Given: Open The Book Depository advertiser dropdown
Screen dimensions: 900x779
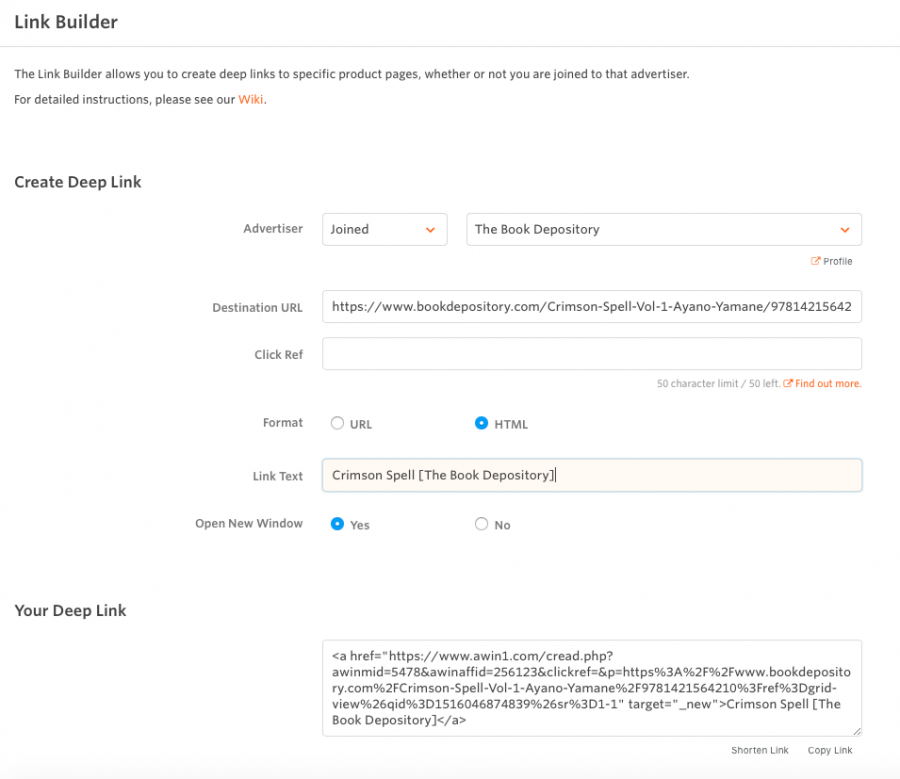Looking at the screenshot, I should pos(663,229).
